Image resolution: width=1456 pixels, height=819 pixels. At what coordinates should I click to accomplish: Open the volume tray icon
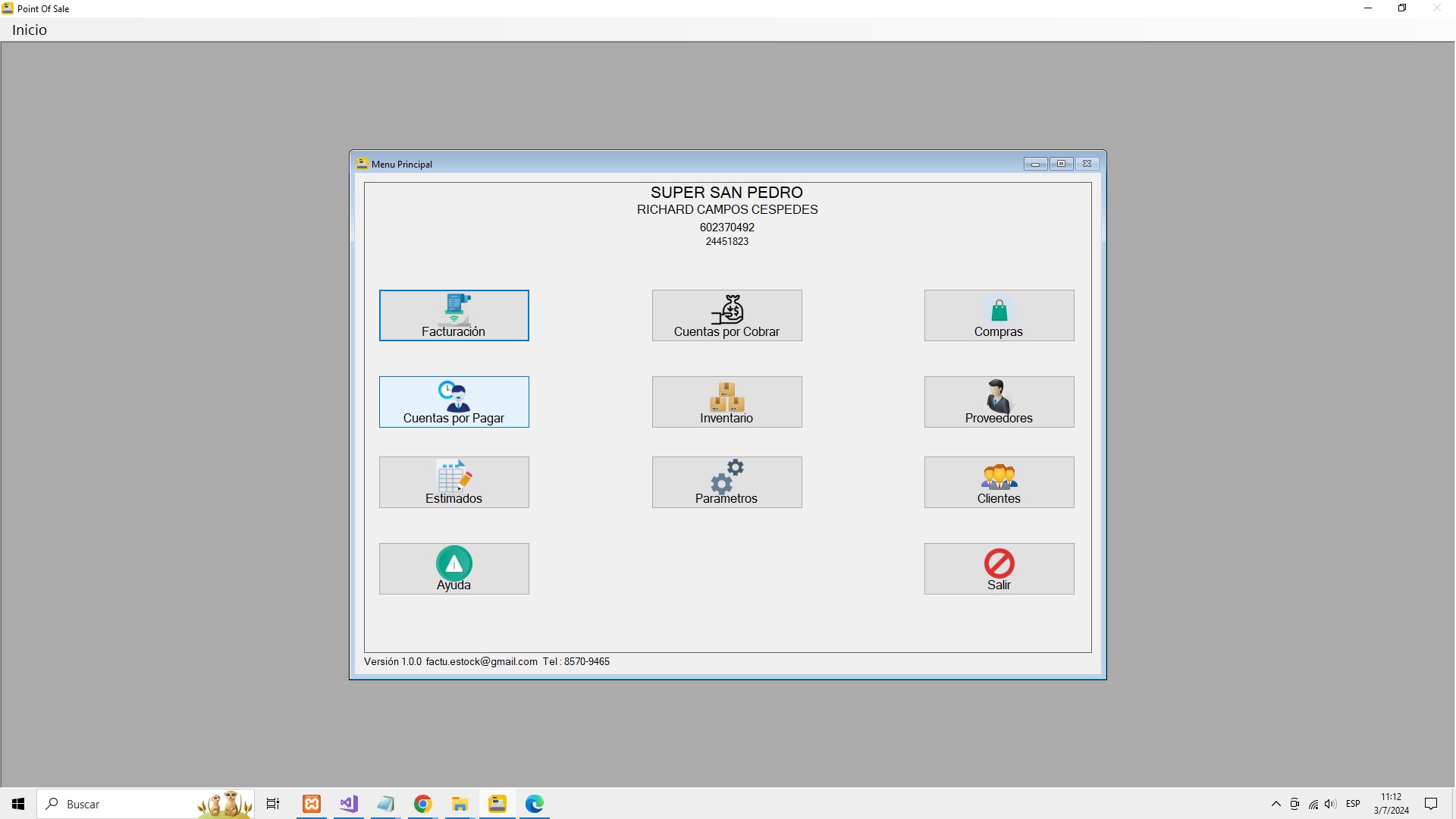[x=1331, y=804]
